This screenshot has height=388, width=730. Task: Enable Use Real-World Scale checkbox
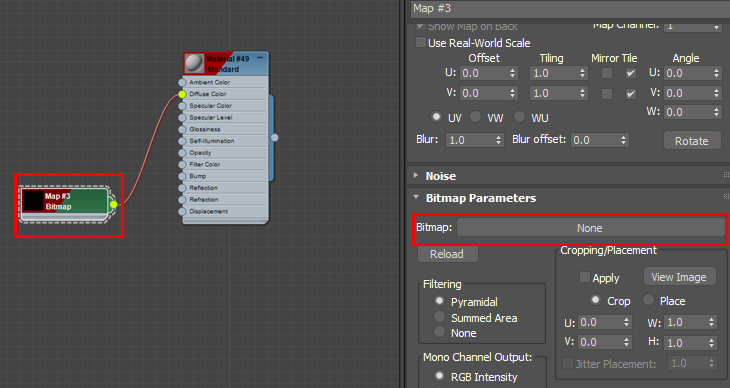[421, 42]
